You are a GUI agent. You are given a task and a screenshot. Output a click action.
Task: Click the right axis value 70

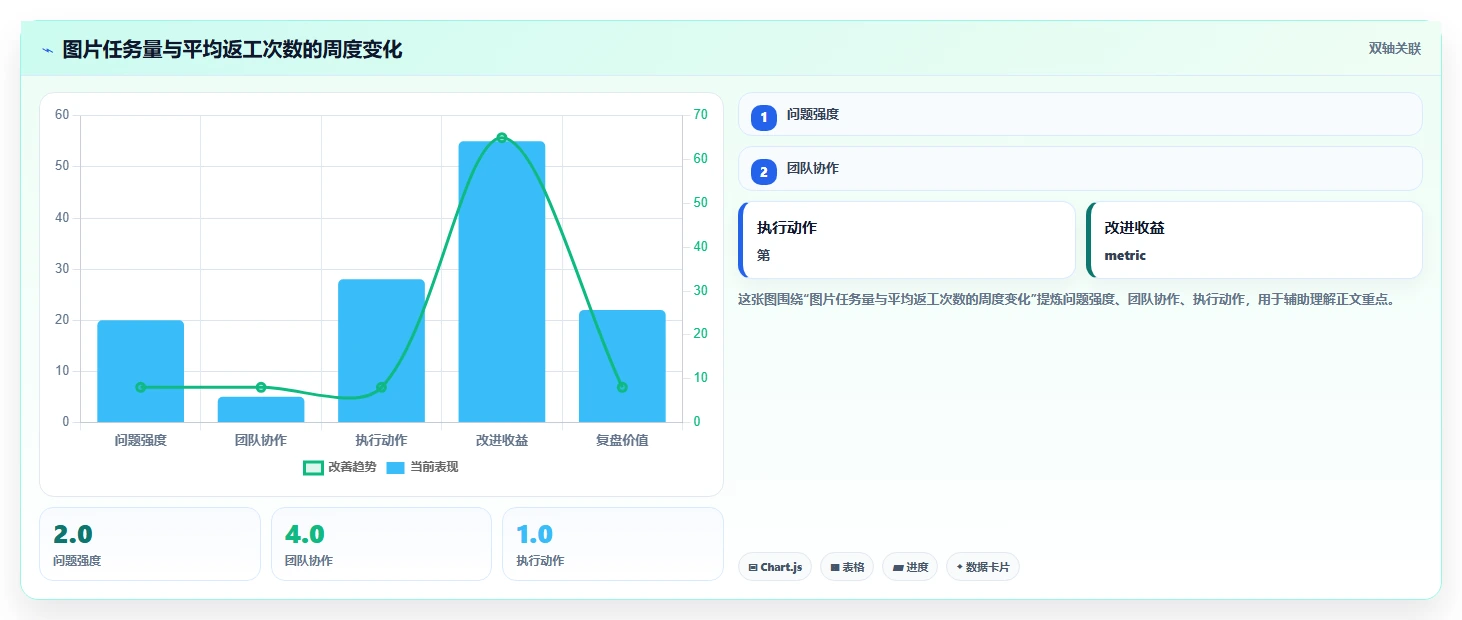pyautogui.click(x=700, y=115)
